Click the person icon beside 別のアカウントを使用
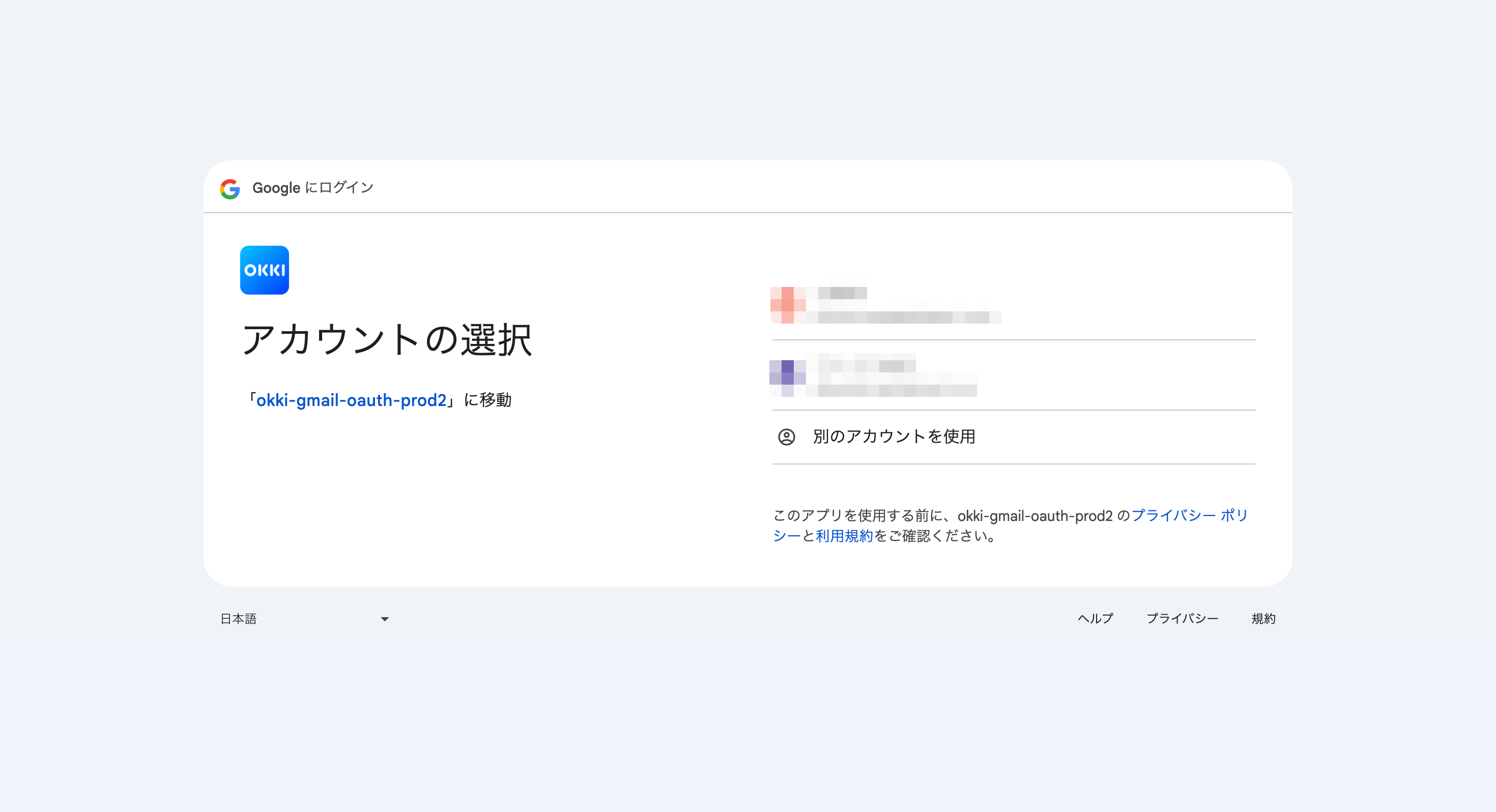The height and width of the screenshot is (812, 1496). click(786, 437)
